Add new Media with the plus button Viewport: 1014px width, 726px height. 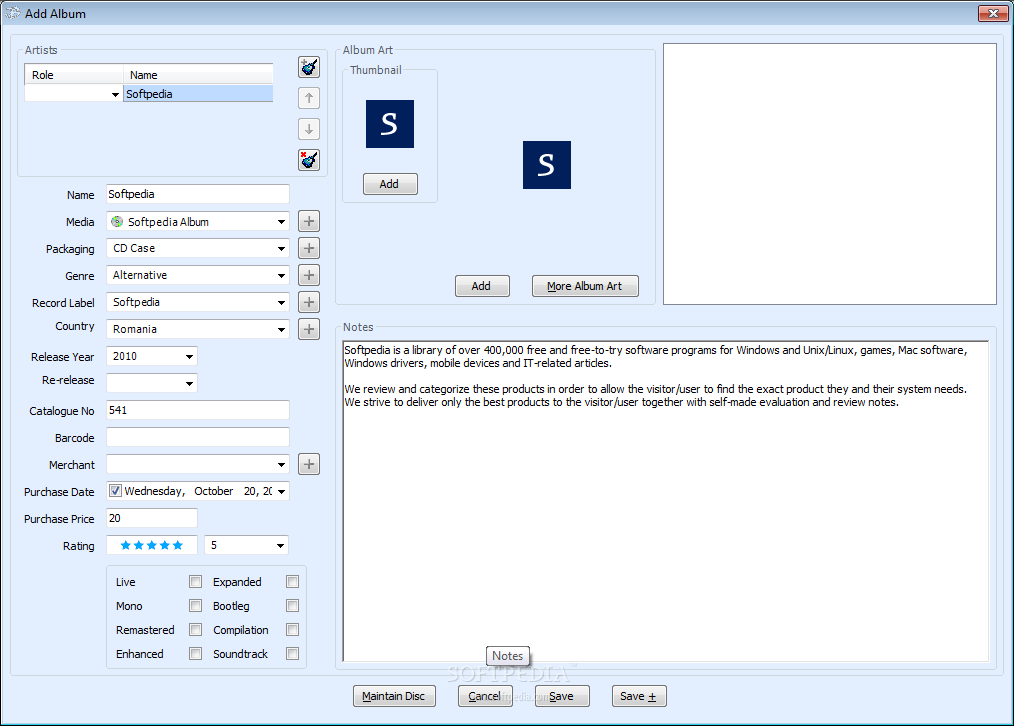309,221
